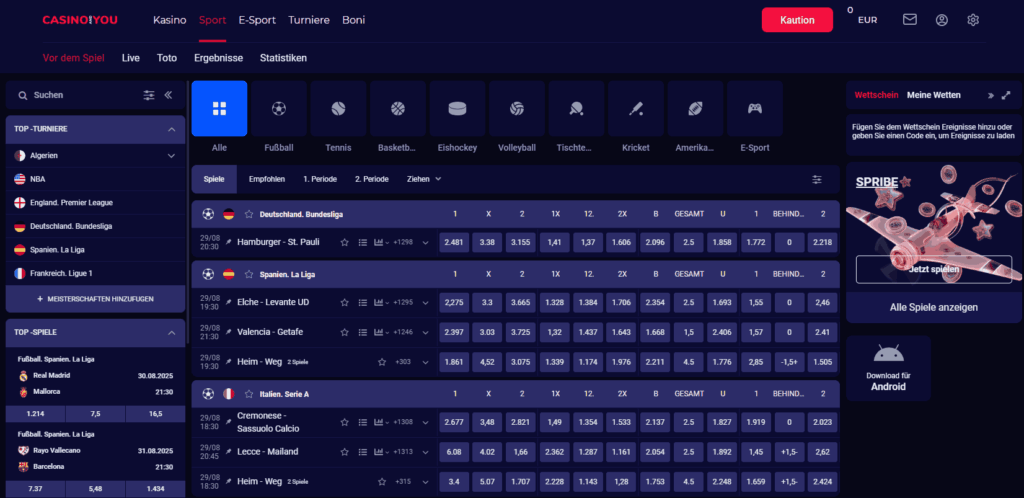Open the user account profile icon

point(941,20)
